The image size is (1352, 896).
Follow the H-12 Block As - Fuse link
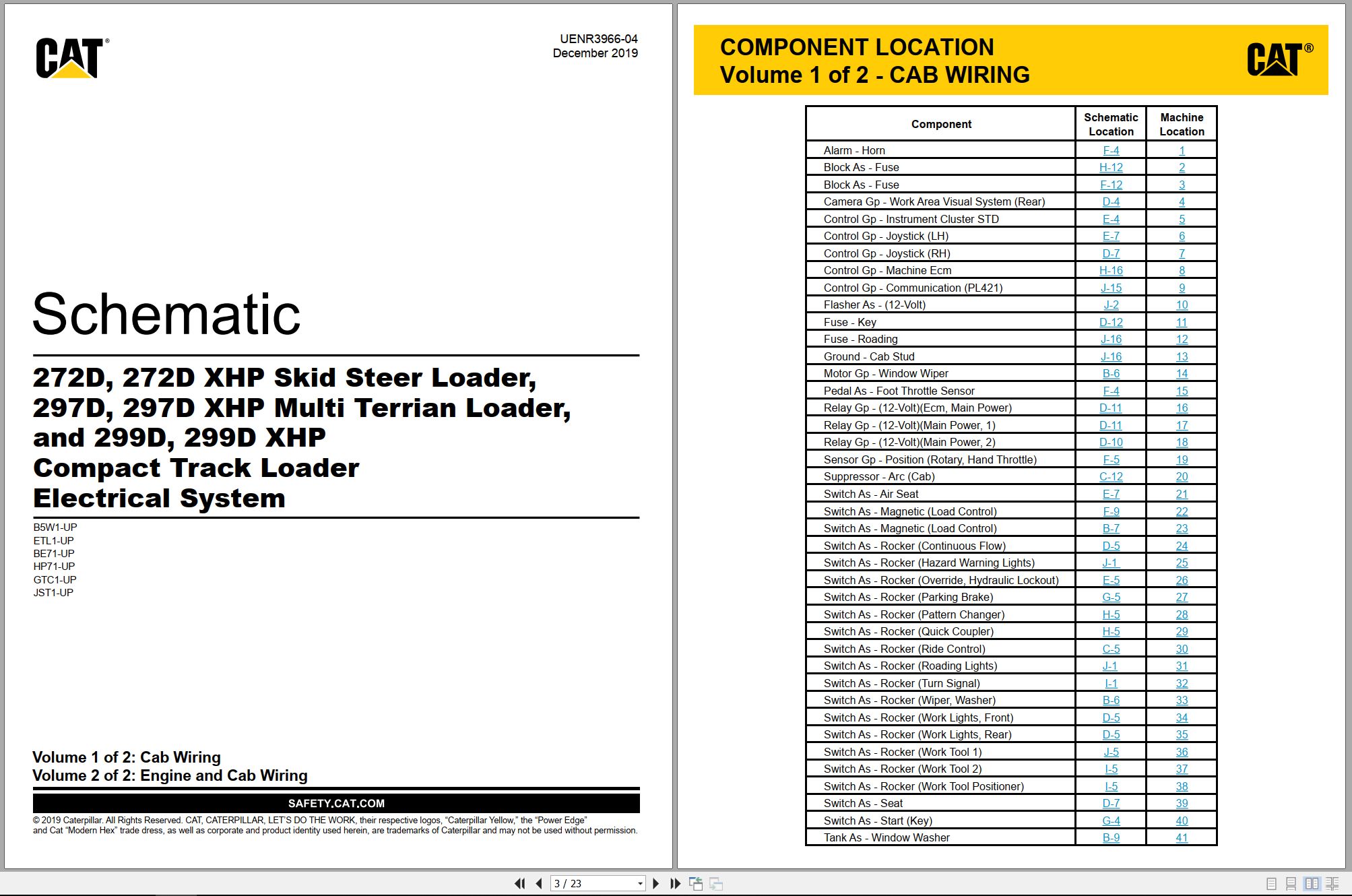1111,167
